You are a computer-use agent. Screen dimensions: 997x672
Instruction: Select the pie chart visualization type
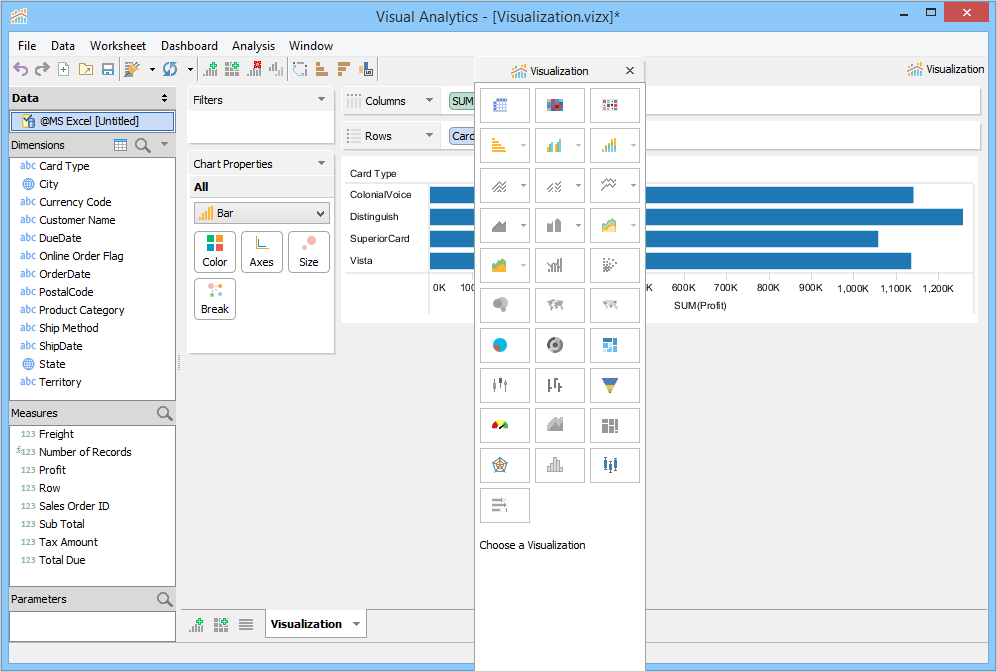(x=505, y=345)
